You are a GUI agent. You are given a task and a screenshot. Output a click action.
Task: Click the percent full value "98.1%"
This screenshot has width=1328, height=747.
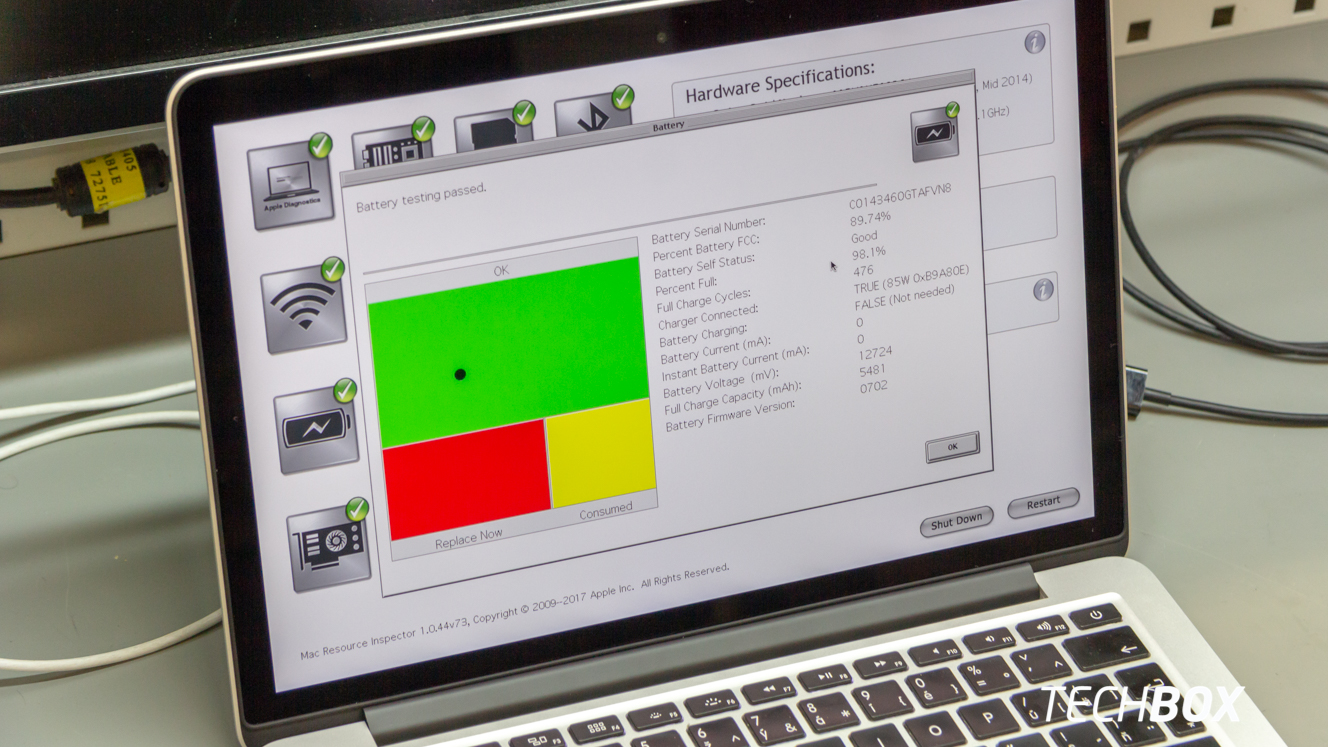click(x=869, y=254)
